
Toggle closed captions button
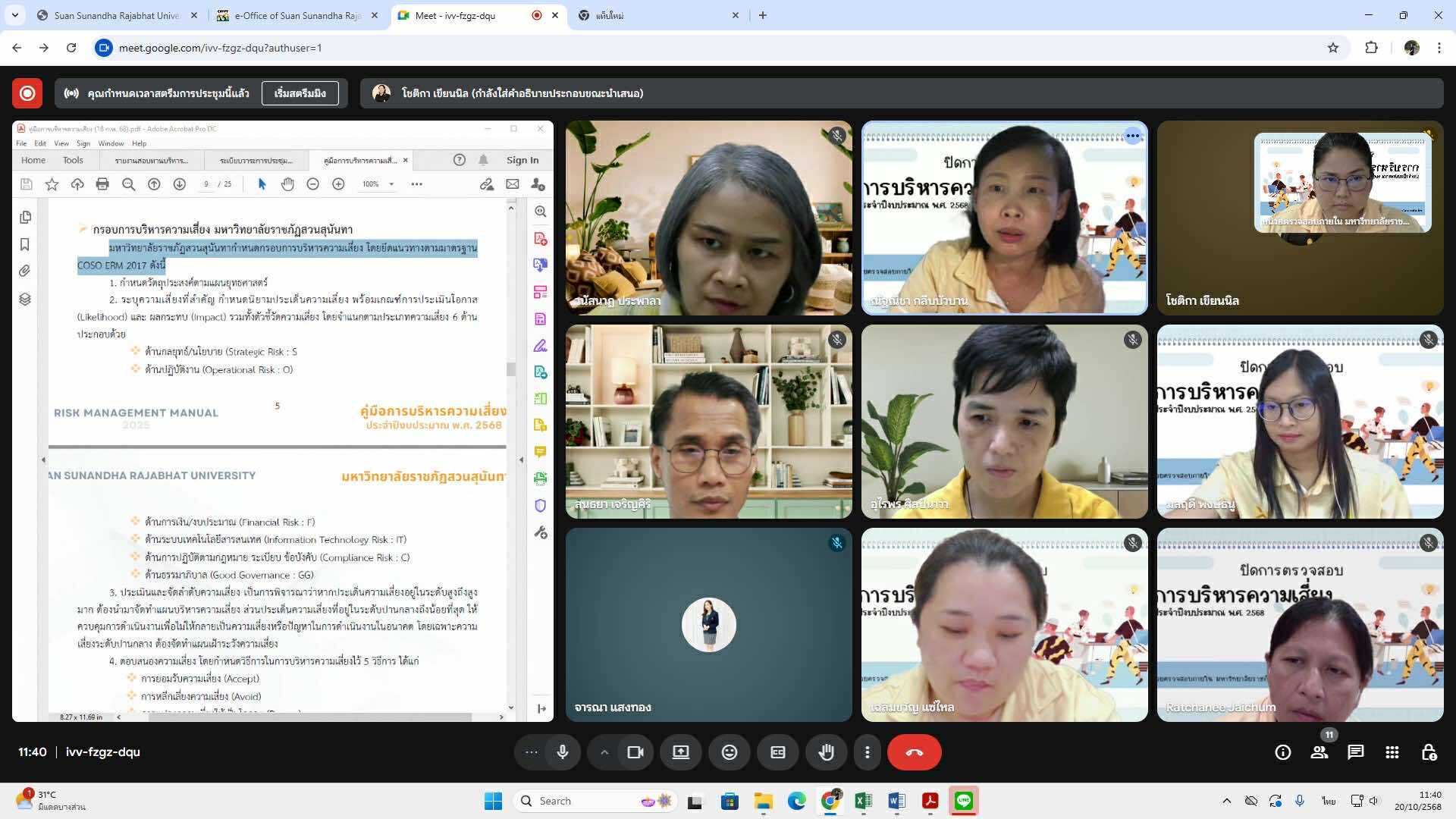coord(777,752)
